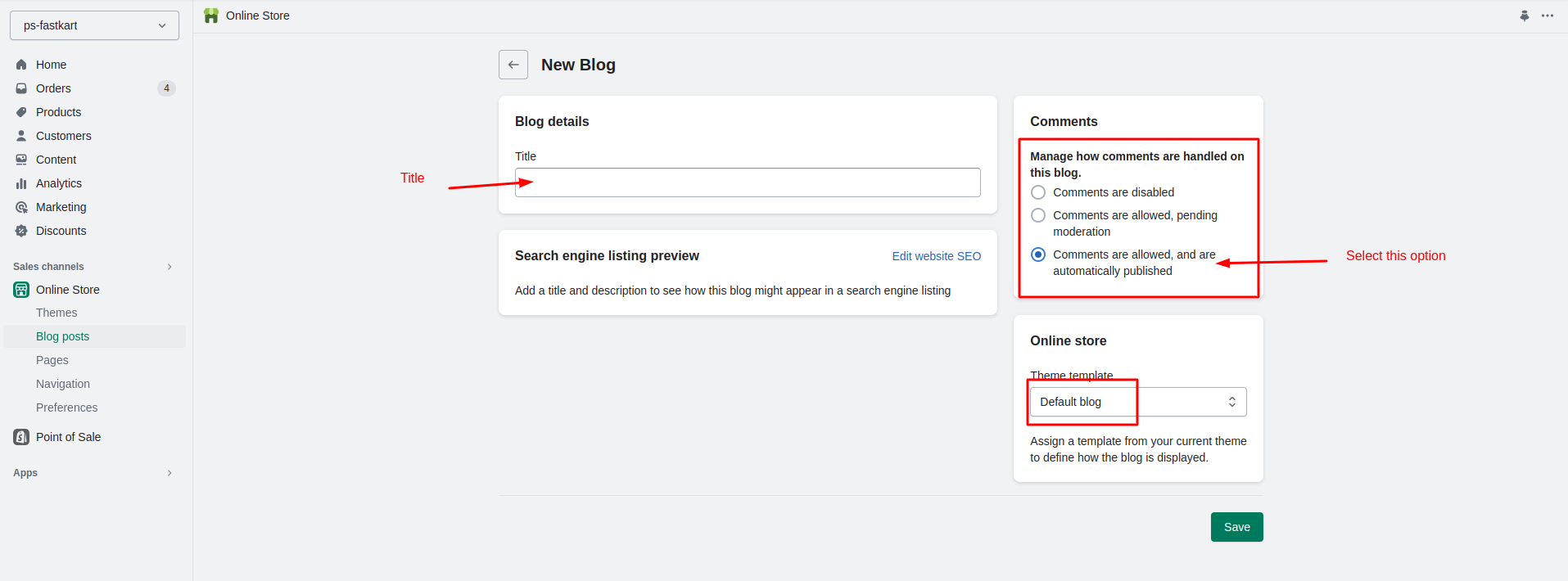1568x581 pixels.
Task: Click the Home icon in sidebar
Action: tap(21, 65)
